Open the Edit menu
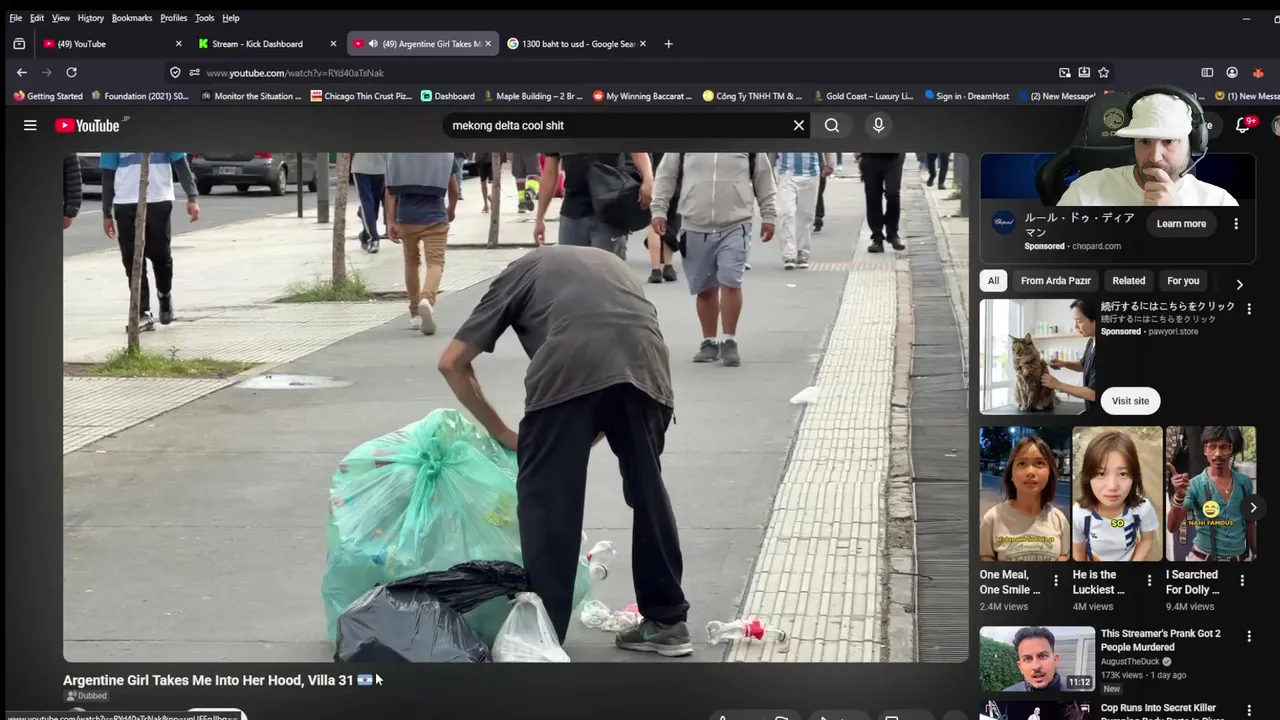Screen dimensions: 1280x720 point(37,18)
